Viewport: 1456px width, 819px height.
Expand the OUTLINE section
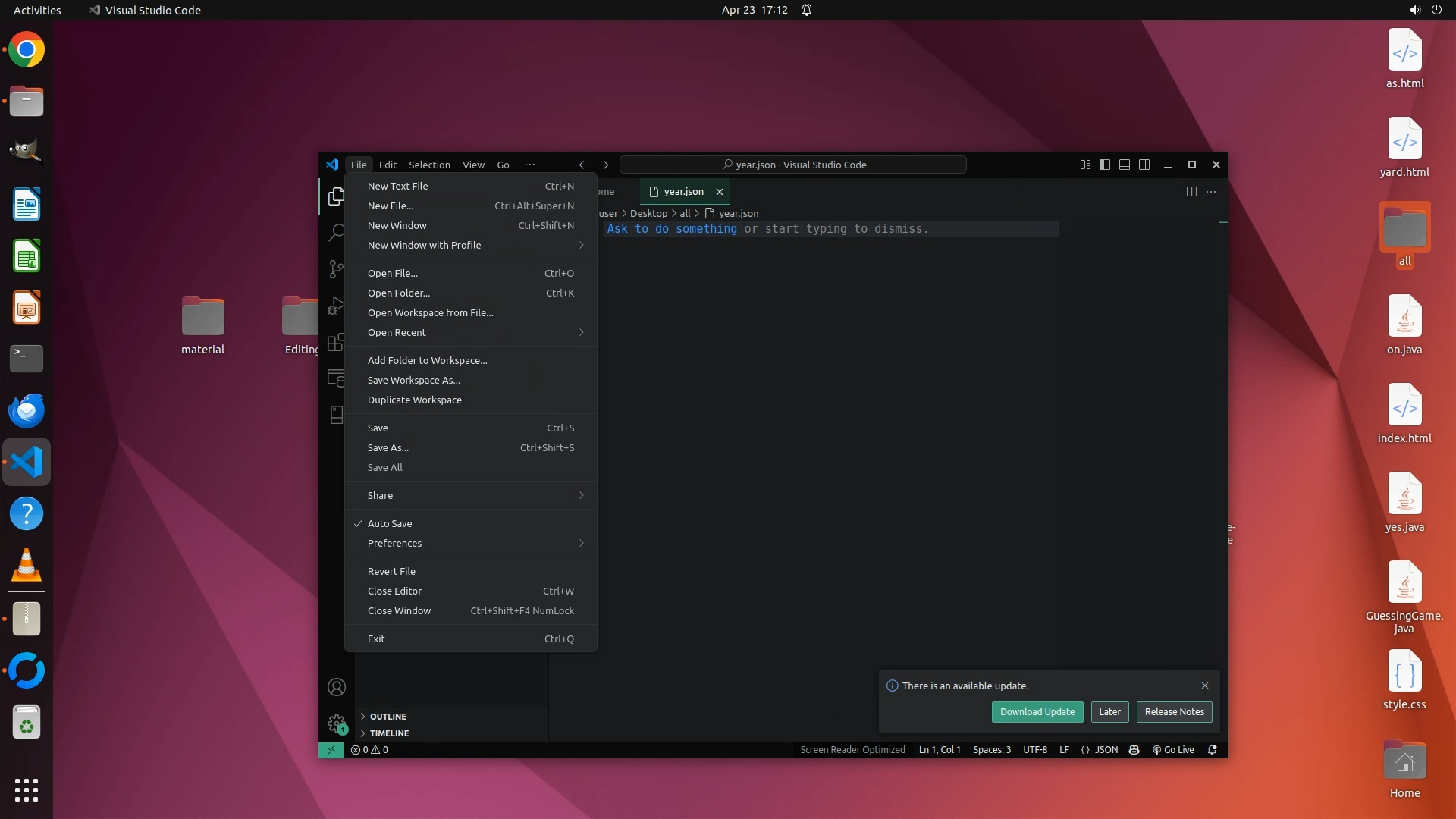pos(388,717)
